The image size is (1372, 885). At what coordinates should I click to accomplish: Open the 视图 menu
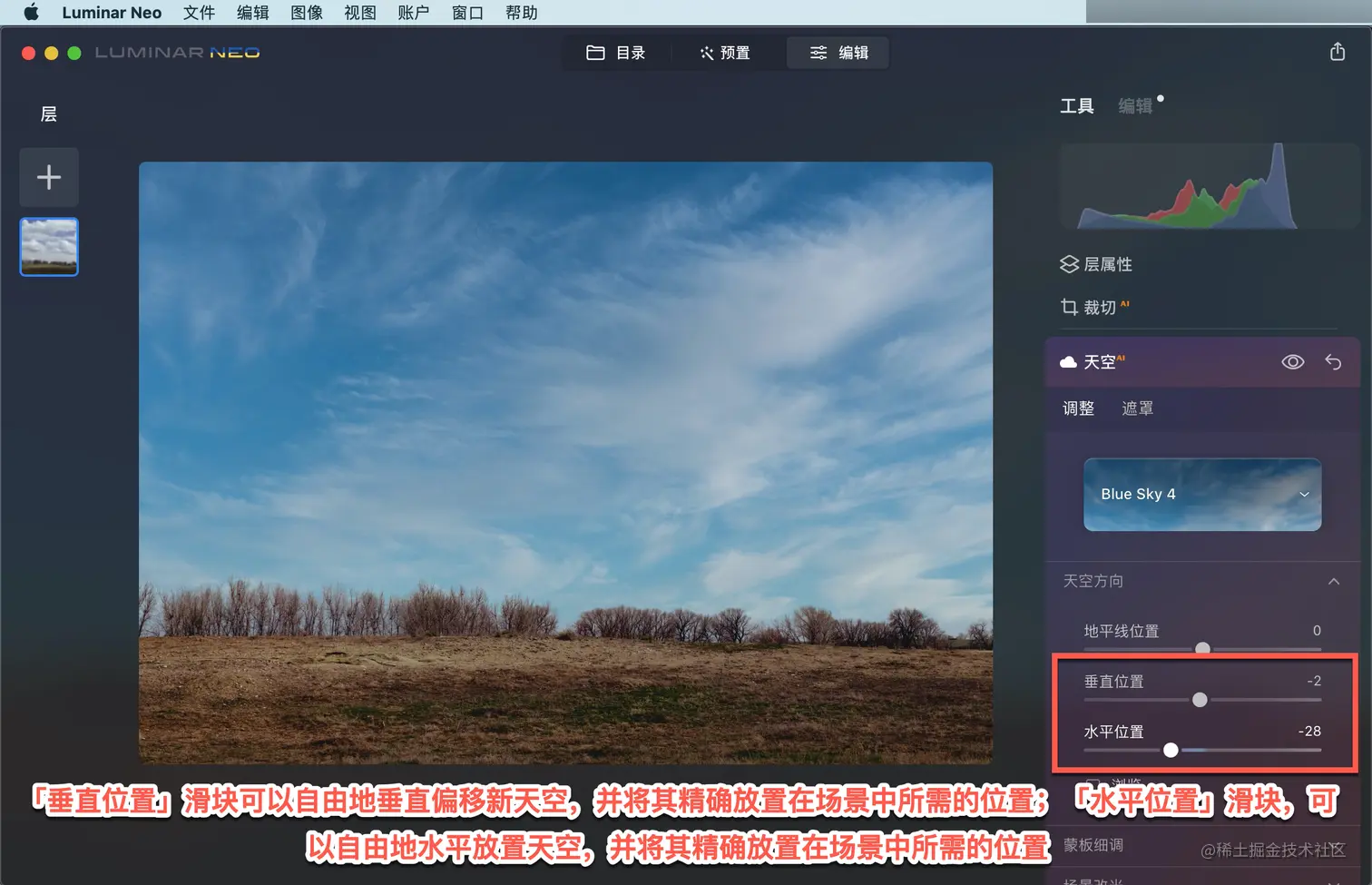pyautogui.click(x=360, y=13)
